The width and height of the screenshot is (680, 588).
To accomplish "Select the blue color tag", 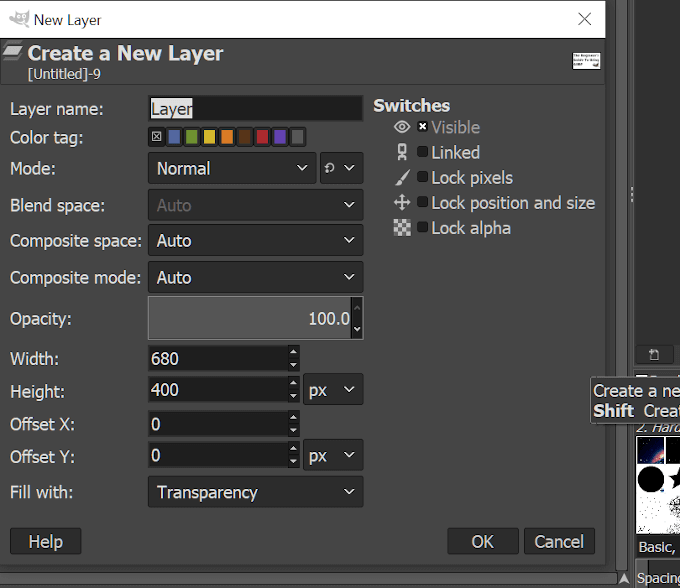I will point(175,137).
